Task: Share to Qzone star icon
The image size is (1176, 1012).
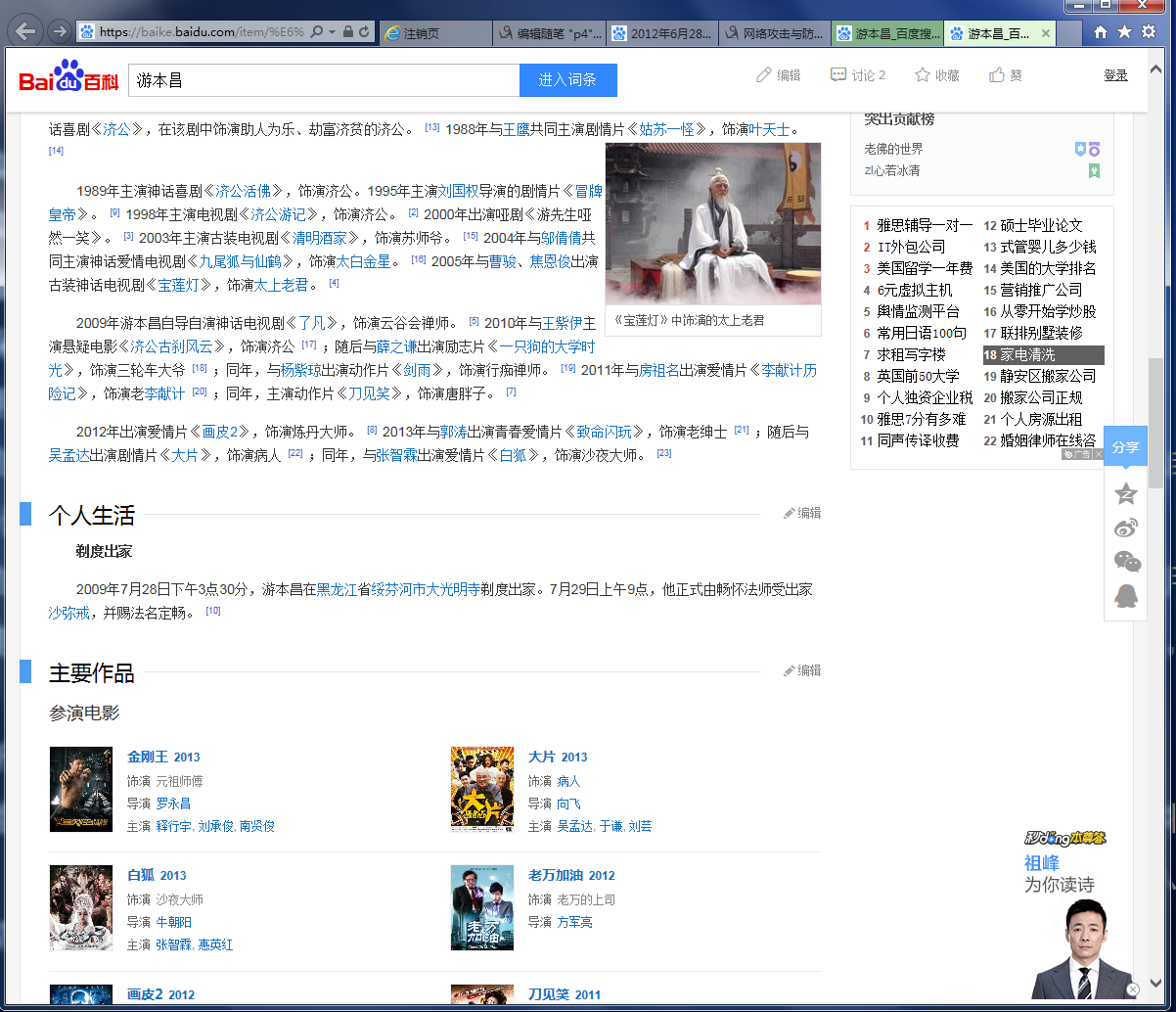Action: click(x=1126, y=493)
